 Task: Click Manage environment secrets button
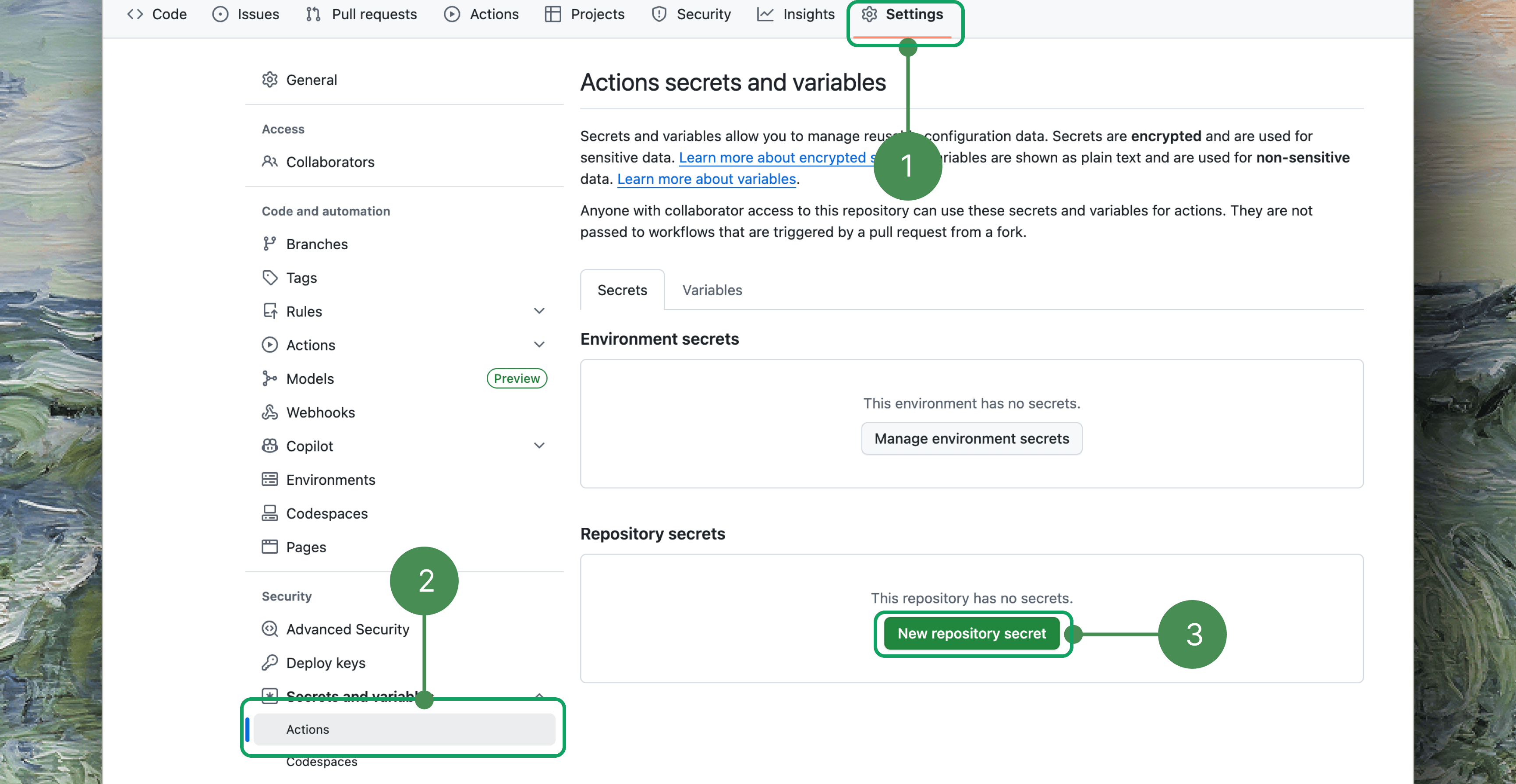coord(972,439)
